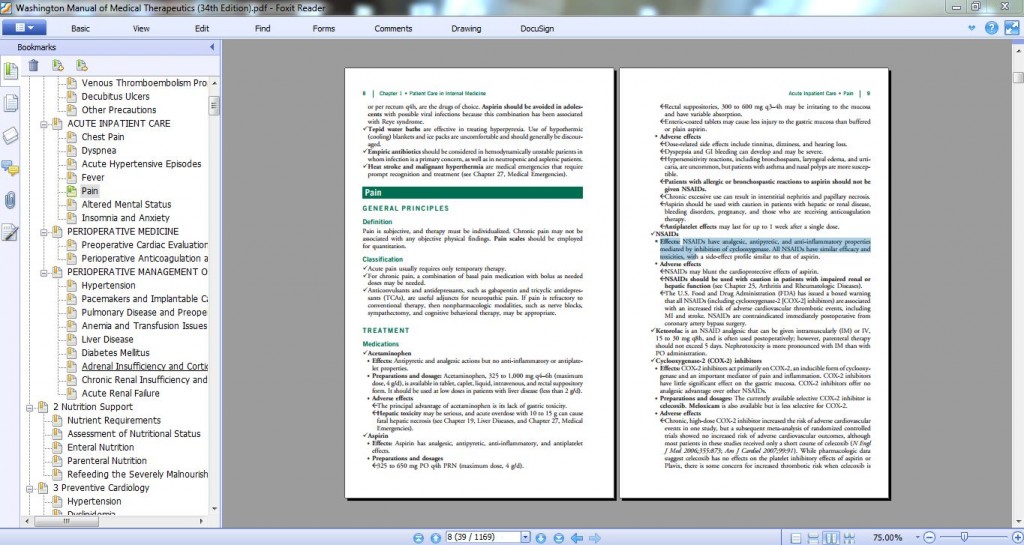The height and width of the screenshot is (545, 1024).
Task: Go to Acute Hypertensive Episodes bookmark
Action: coord(141,164)
